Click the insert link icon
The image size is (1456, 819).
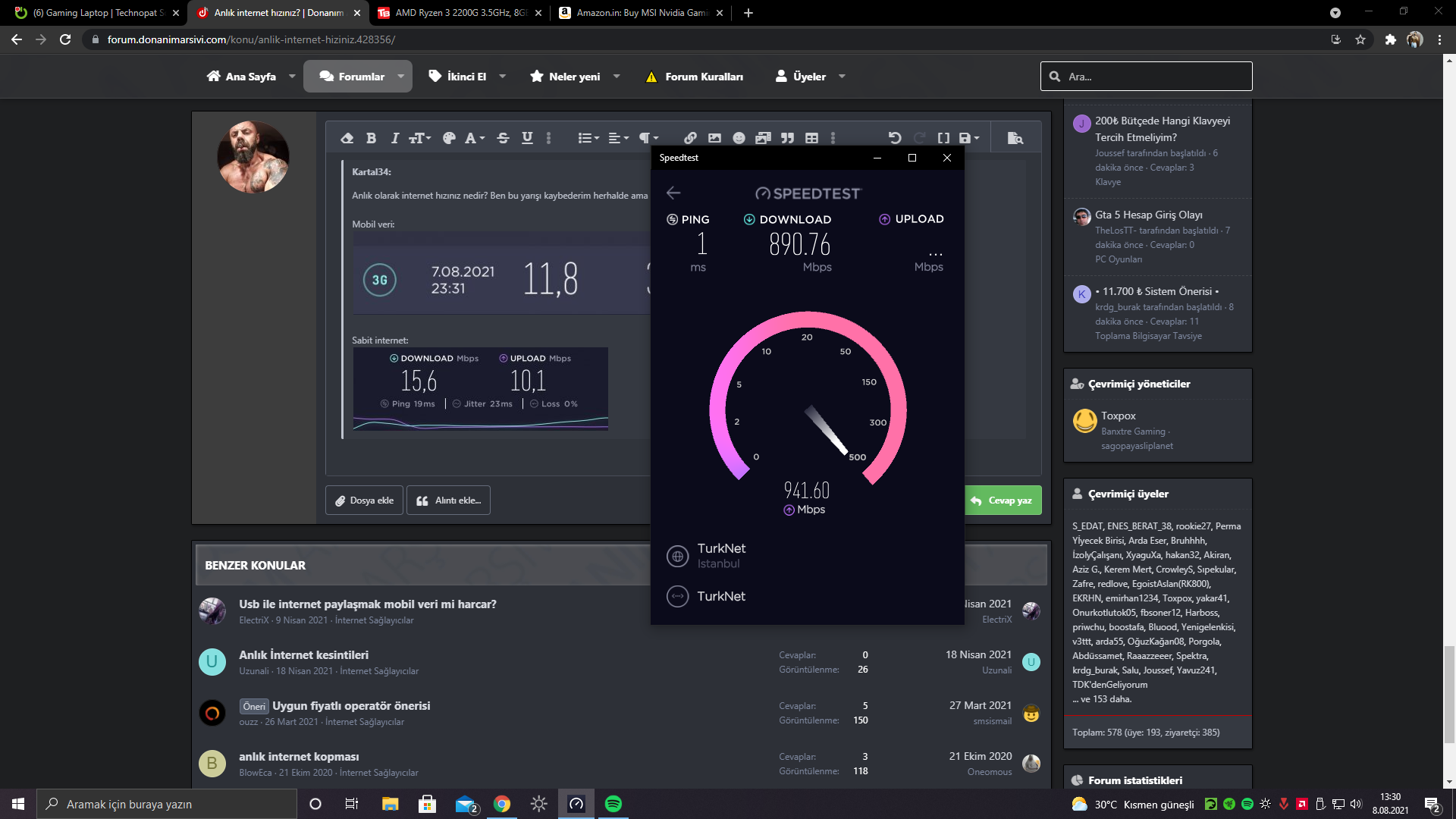(690, 138)
